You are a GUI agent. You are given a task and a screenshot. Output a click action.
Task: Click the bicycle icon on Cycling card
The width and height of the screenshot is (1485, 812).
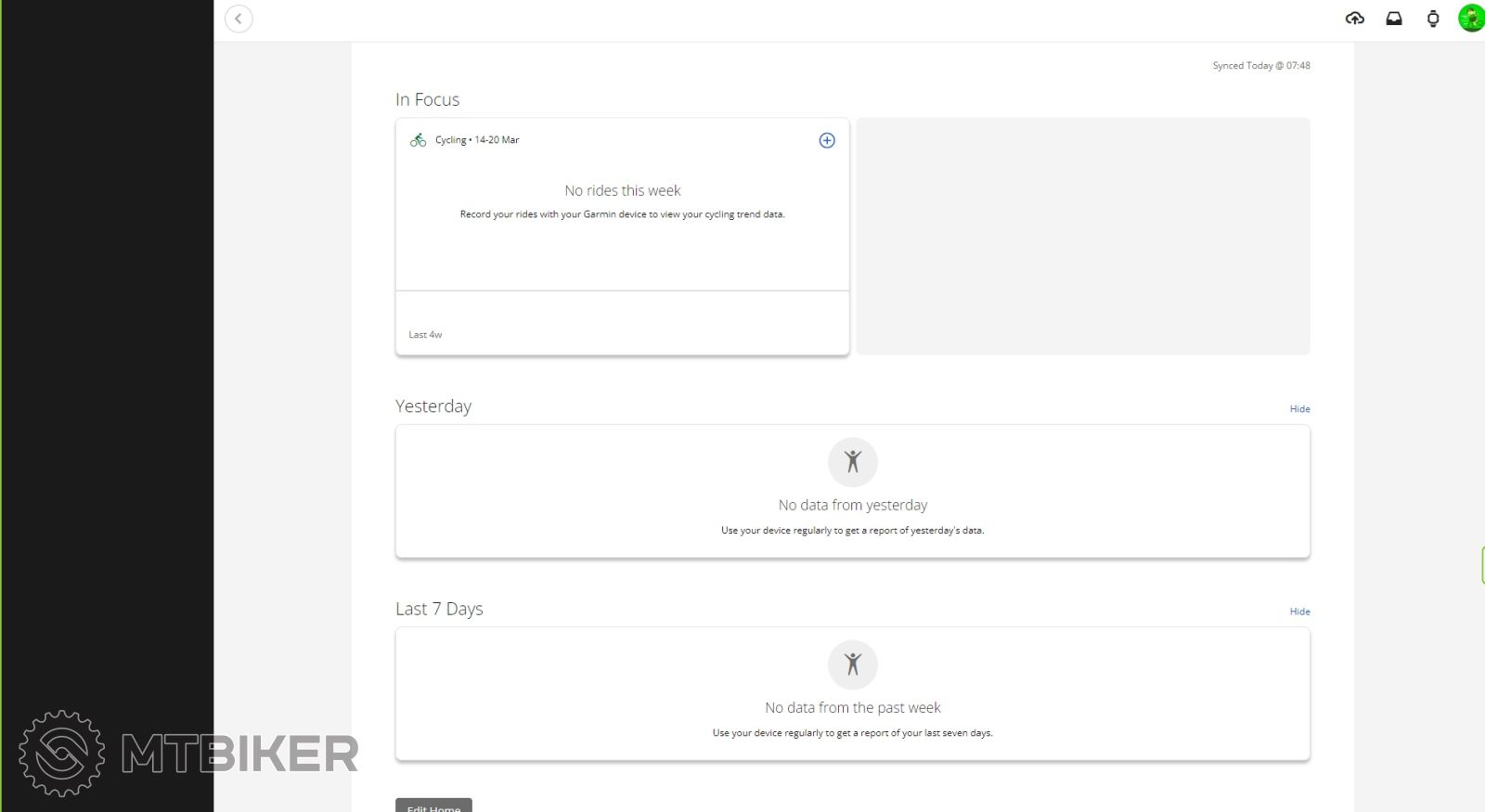[419, 140]
